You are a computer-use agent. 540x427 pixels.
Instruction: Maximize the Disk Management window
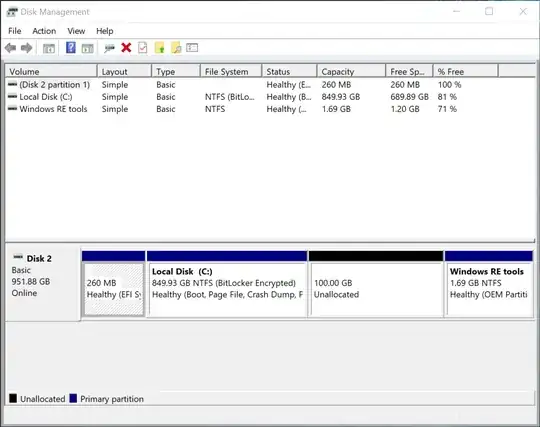point(489,11)
